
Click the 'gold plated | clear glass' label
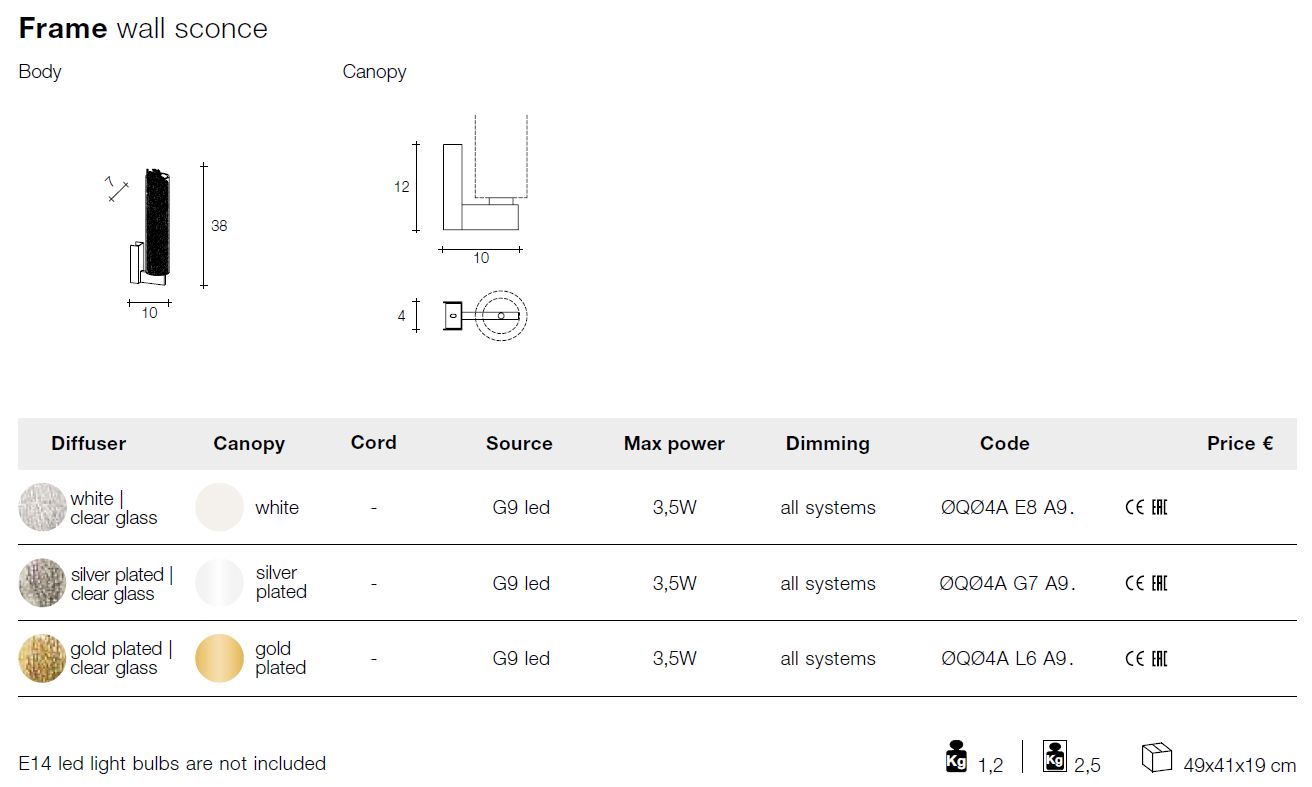point(122,658)
